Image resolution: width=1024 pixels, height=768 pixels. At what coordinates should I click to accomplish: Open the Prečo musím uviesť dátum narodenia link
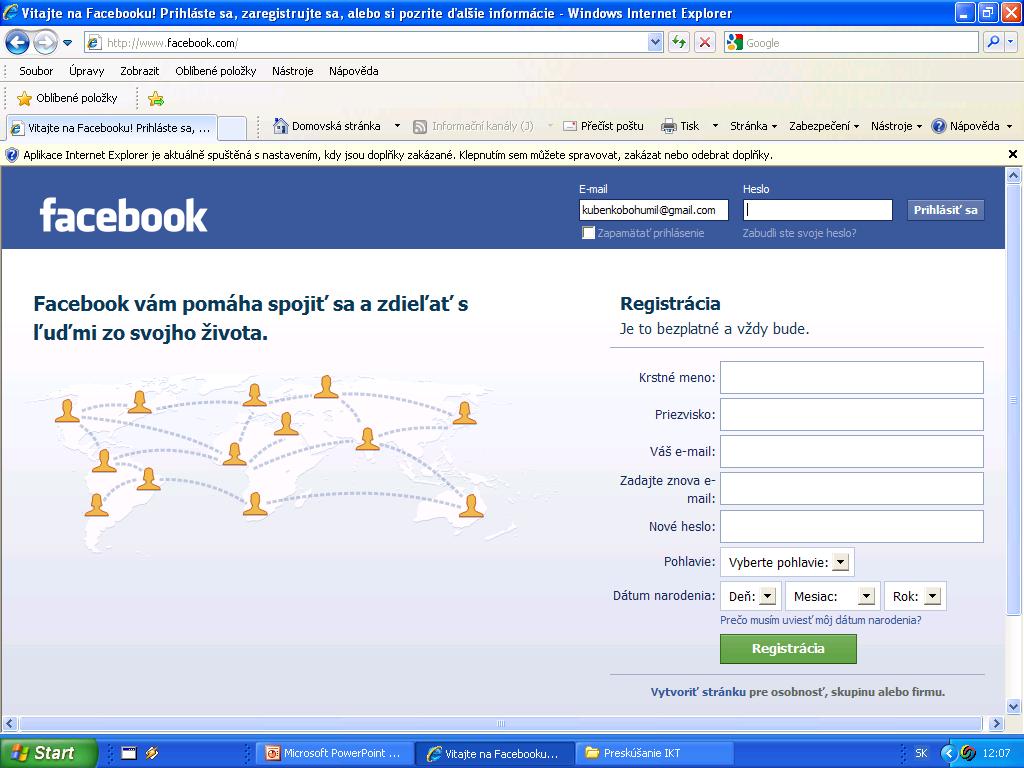click(820, 620)
